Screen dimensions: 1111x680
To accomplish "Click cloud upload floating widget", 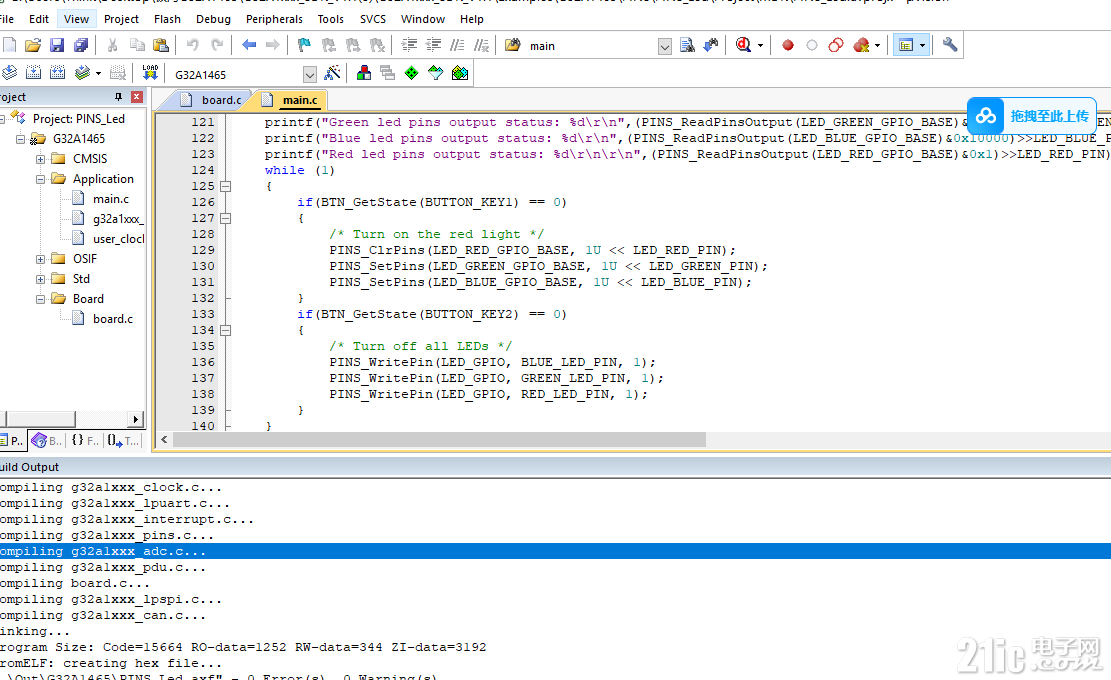I will pyautogui.click(x=1031, y=115).
